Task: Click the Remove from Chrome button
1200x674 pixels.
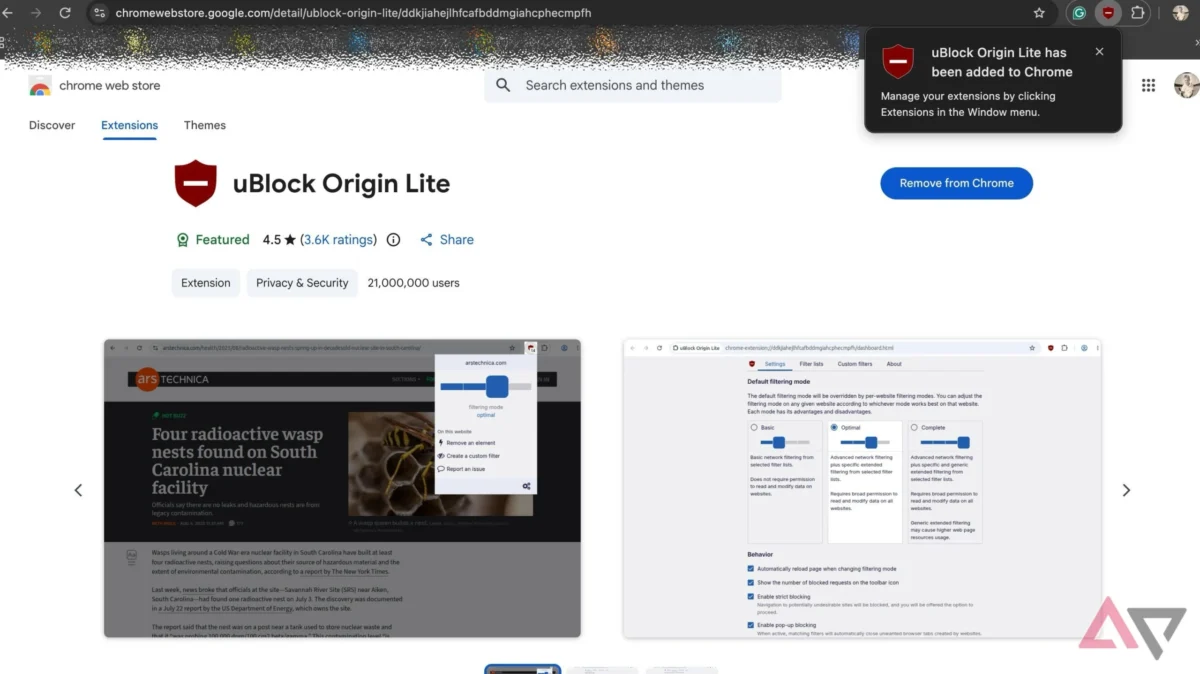Action: [x=956, y=183]
